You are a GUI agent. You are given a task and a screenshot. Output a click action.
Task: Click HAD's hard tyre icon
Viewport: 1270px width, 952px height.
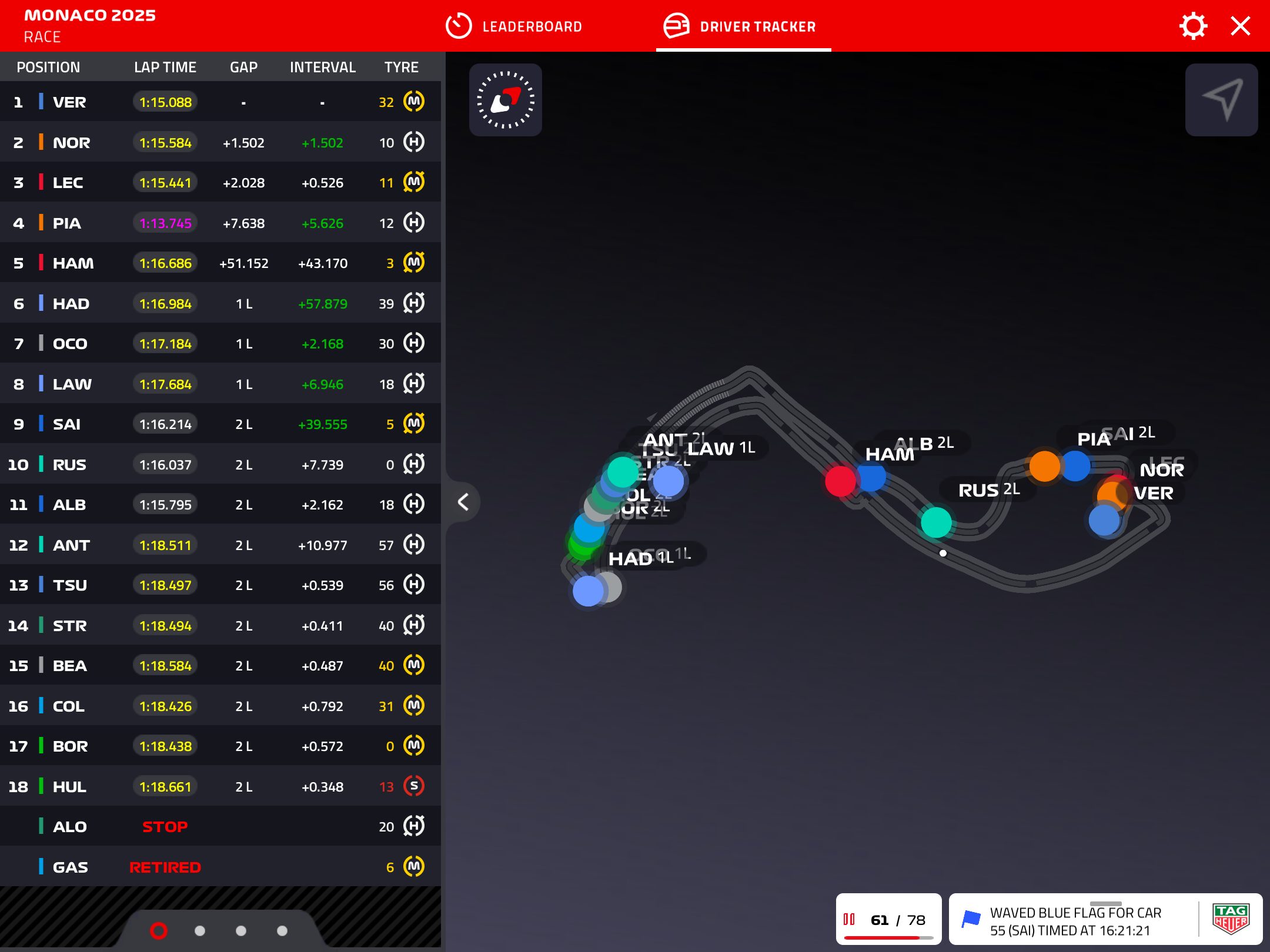point(414,303)
